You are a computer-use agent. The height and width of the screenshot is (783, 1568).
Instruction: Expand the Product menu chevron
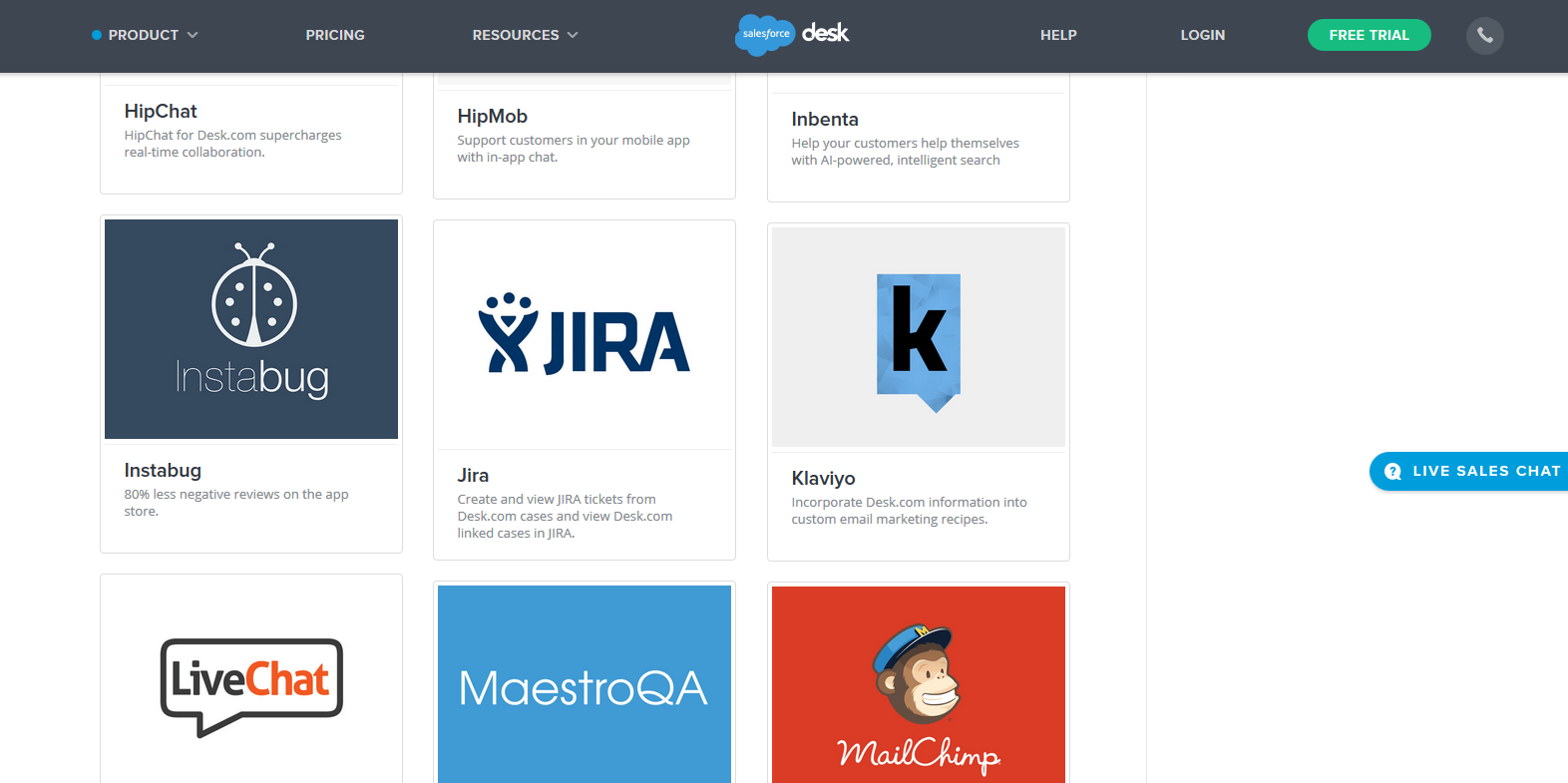193,35
